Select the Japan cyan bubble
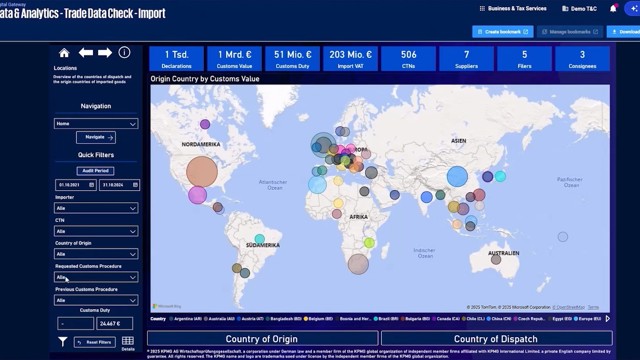 coord(500,176)
